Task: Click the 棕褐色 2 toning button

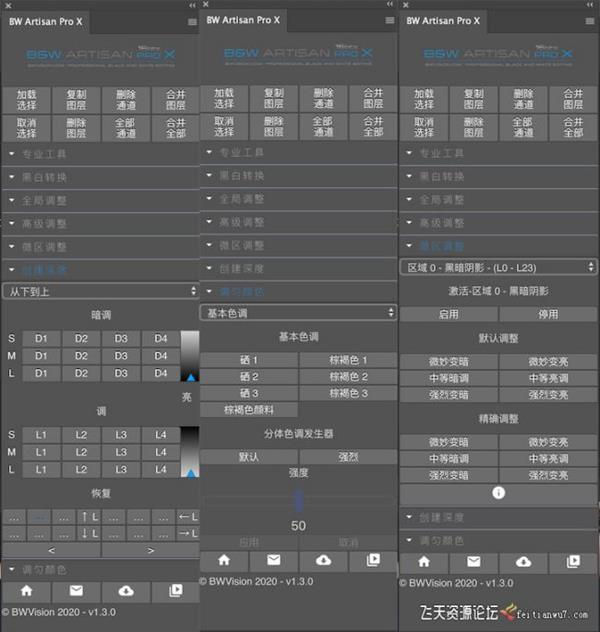Action: pos(348,376)
